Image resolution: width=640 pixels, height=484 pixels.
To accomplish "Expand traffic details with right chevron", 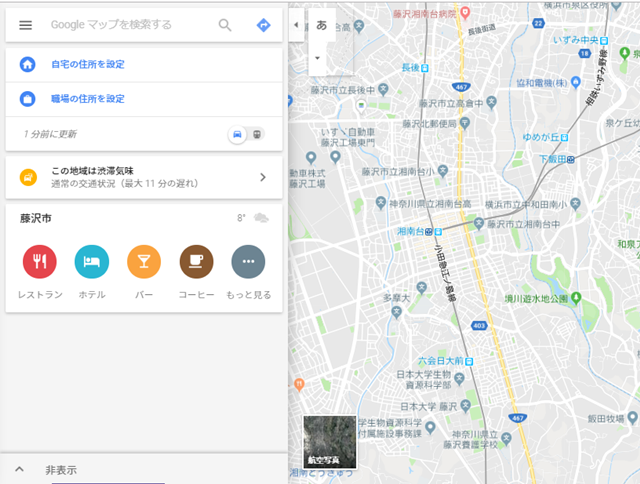I will (263, 177).
